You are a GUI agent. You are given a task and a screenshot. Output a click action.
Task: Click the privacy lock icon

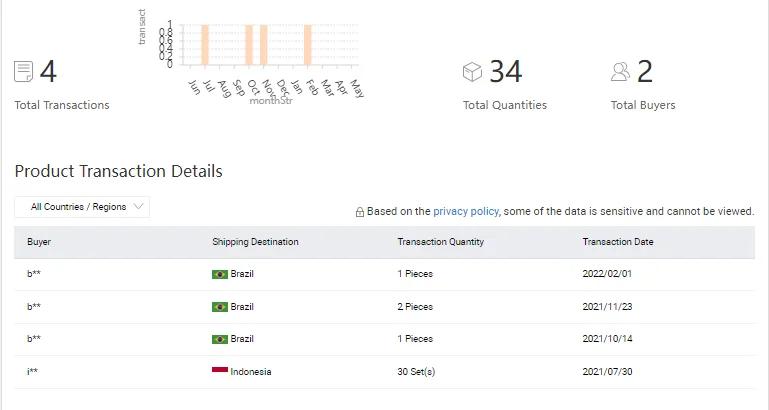(x=360, y=212)
